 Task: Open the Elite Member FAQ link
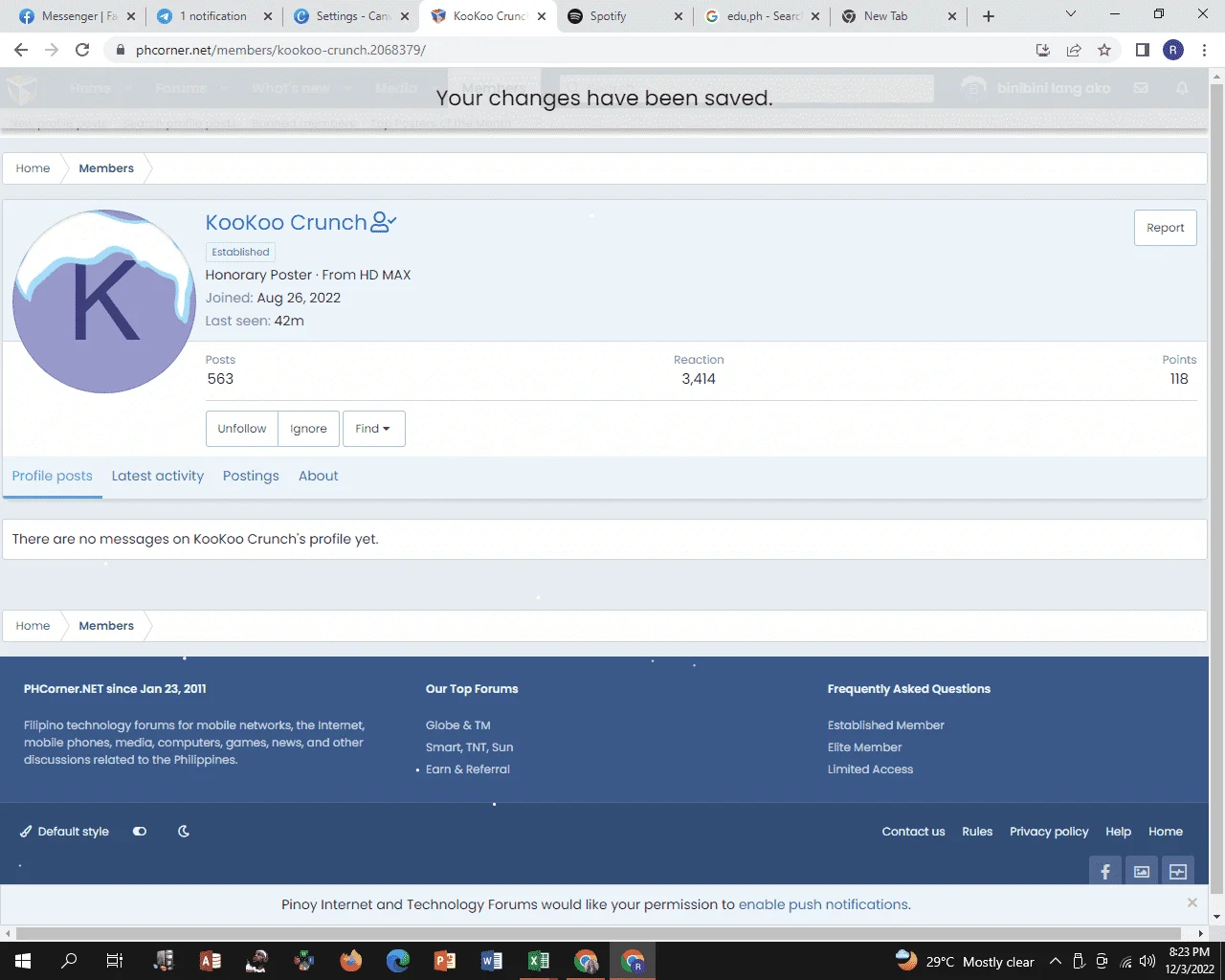[x=865, y=747]
